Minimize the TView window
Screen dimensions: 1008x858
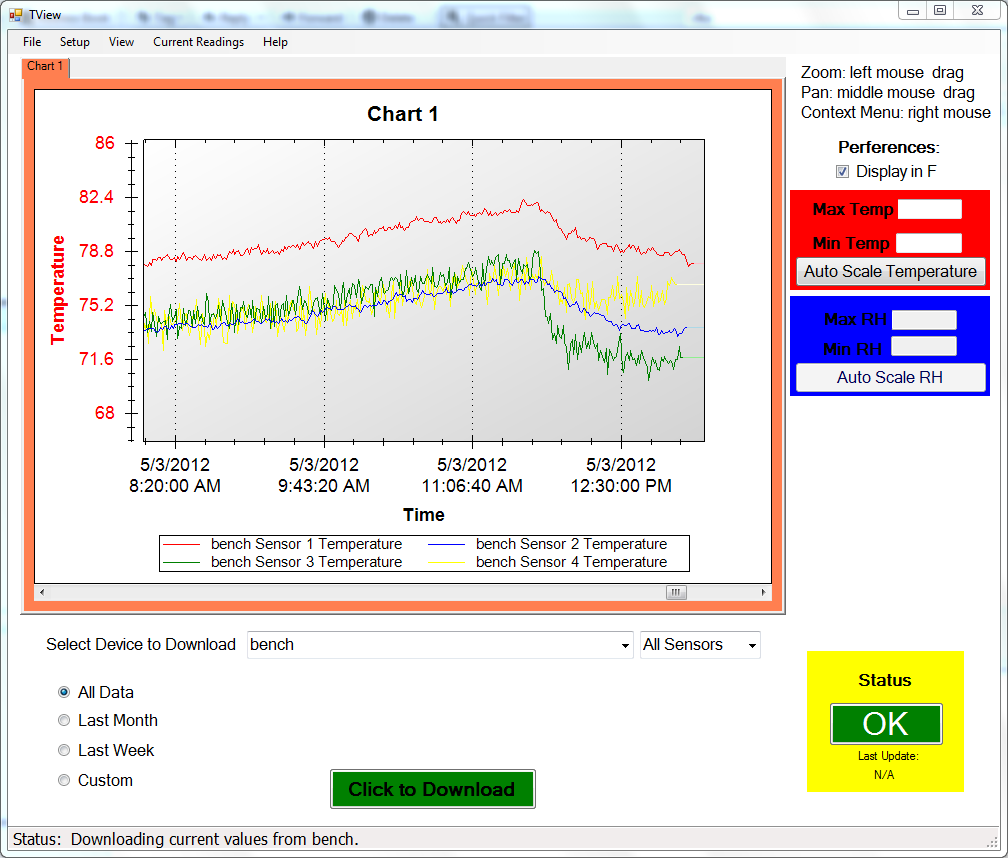pos(913,11)
